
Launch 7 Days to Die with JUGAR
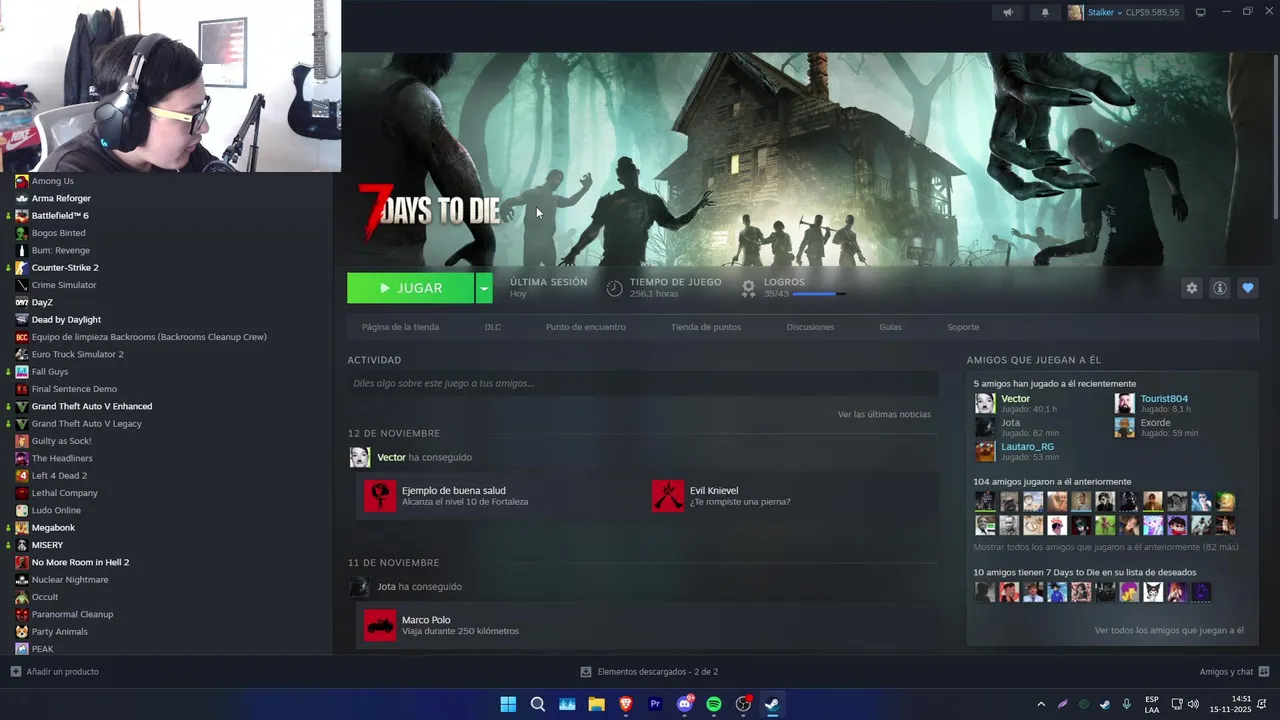pos(410,288)
